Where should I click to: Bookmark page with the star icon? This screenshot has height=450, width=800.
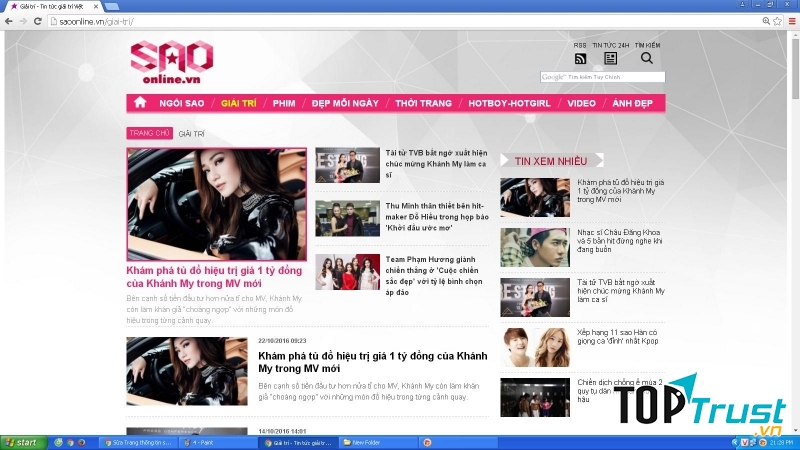point(777,21)
